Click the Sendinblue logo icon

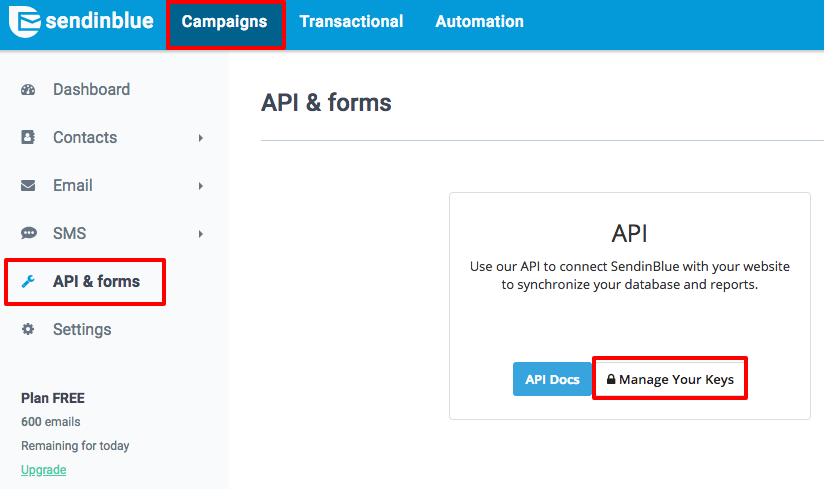click(x=24, y=21)
